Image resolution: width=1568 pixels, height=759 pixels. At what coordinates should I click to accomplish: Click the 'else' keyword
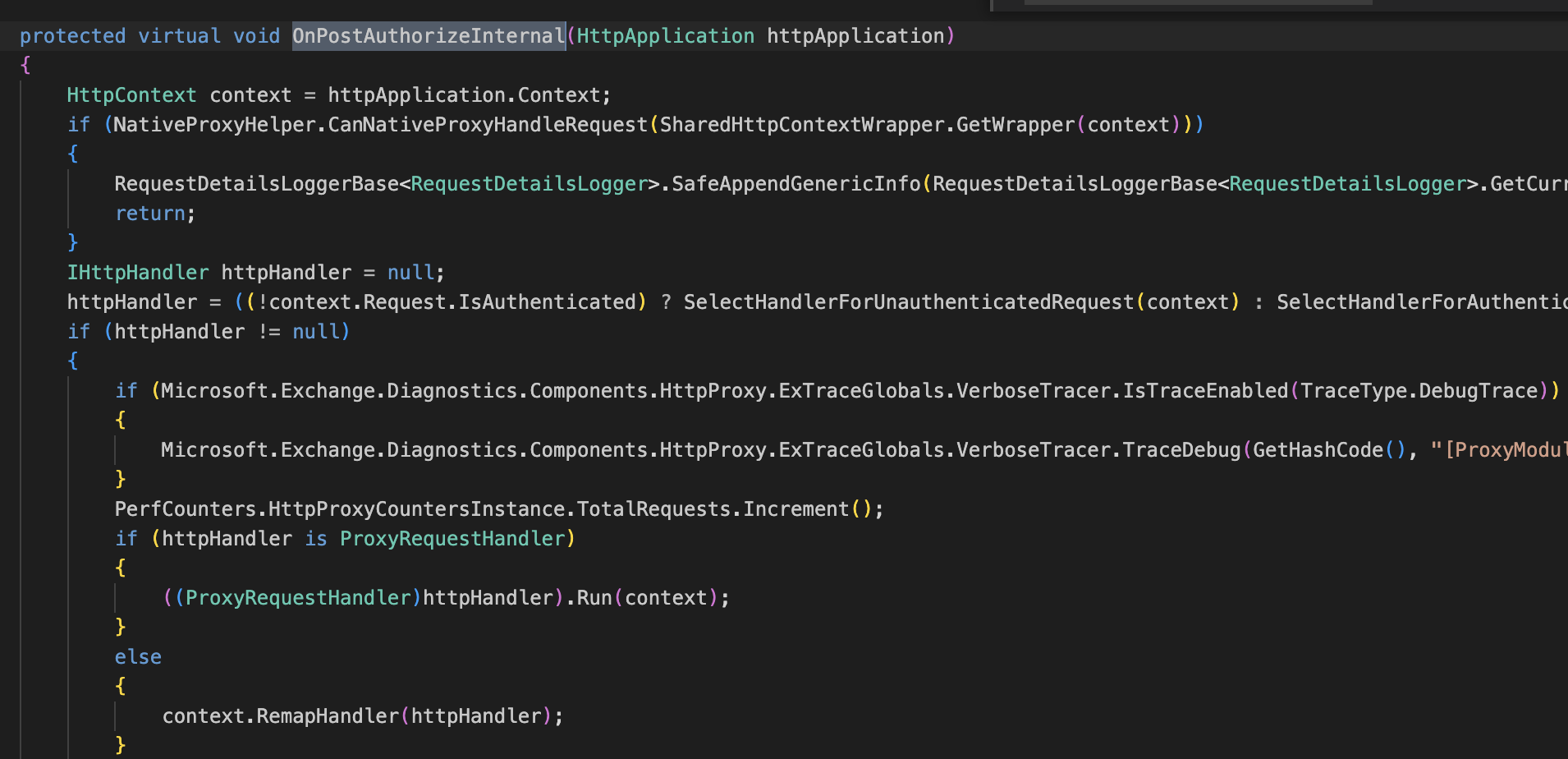[x=138, y=657]
